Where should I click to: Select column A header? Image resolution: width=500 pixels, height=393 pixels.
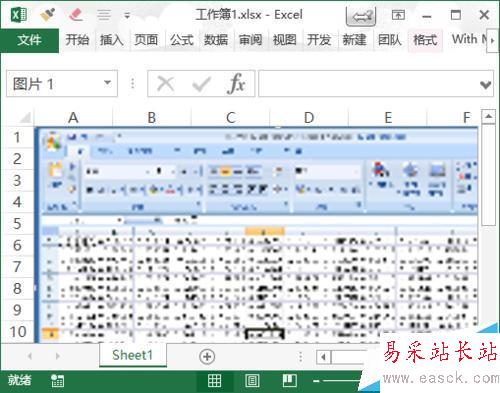(73, 118)
